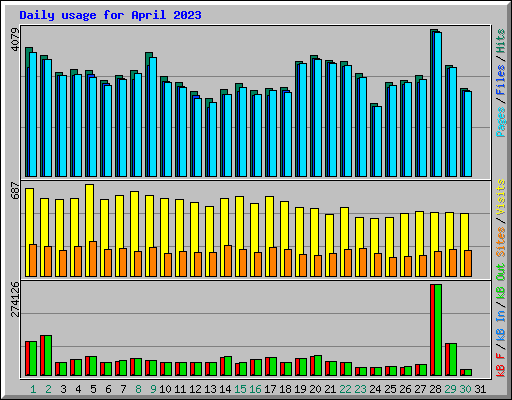Click the 687 visits axis value
512x400 pixels.
pos(16,190)
